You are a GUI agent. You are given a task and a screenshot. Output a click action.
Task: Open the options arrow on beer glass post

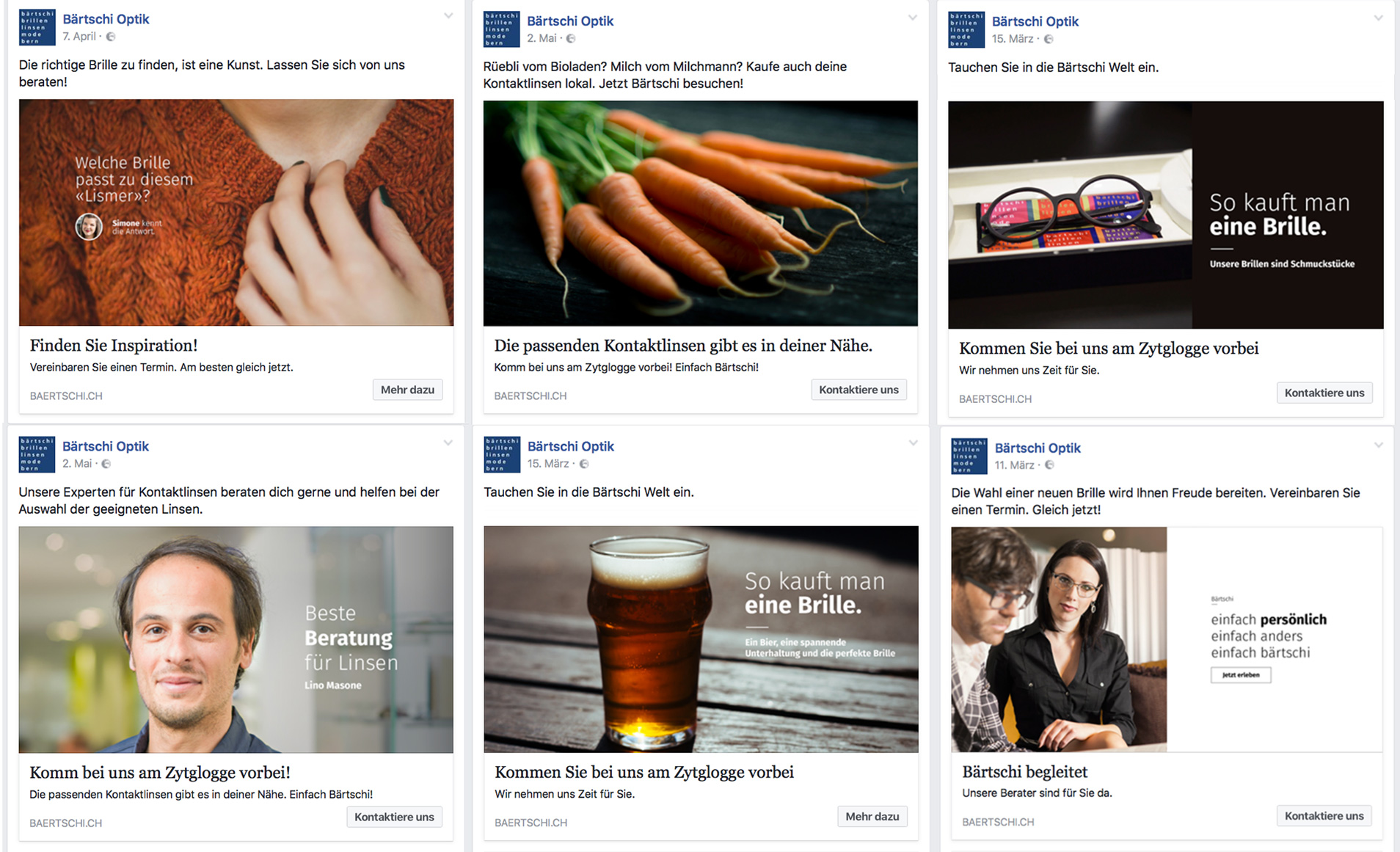[914, 443]
